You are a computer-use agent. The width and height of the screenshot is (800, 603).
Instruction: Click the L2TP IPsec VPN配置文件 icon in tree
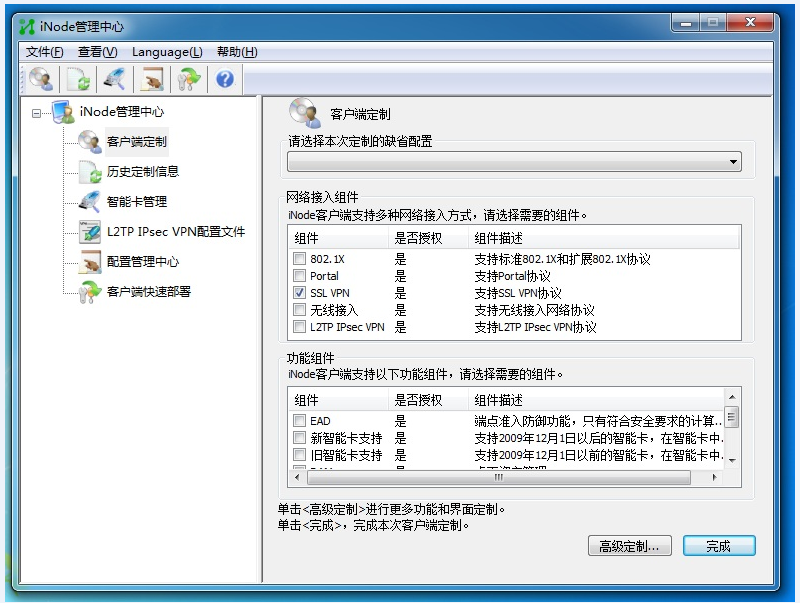point(90,232)
